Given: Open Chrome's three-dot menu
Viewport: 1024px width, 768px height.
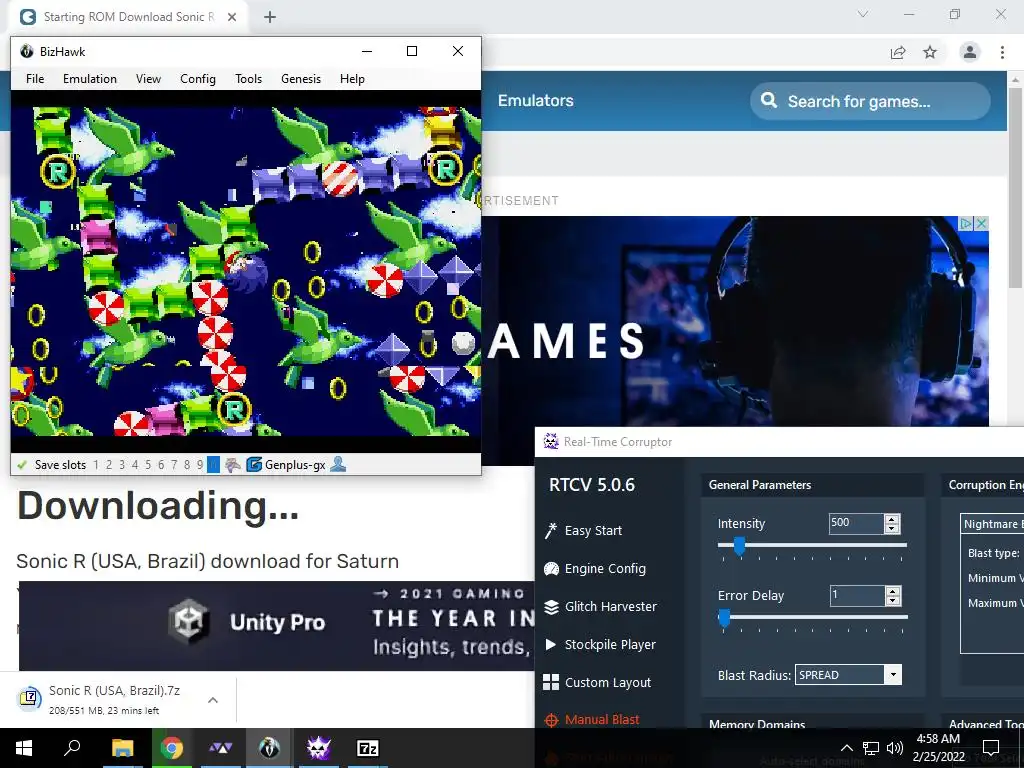Looking at the screenshot, I should coord(1002,52).
